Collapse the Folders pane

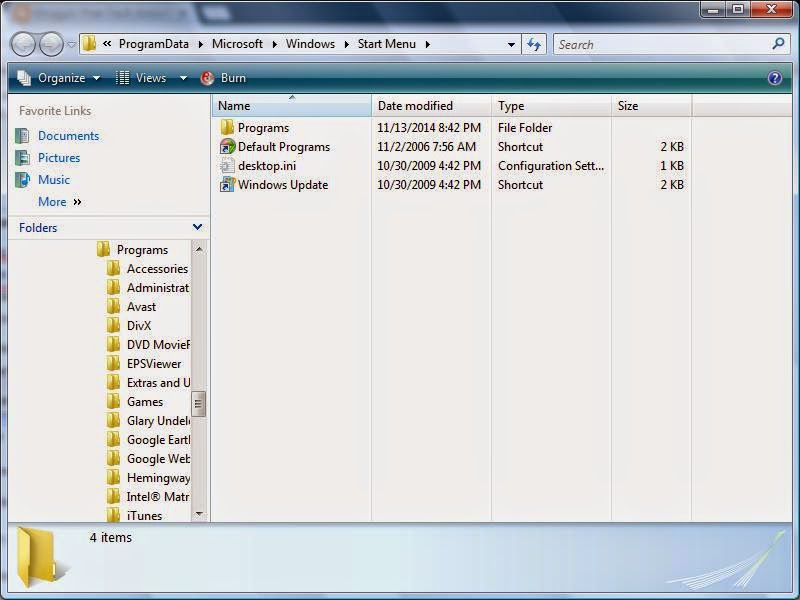(x=197, y=228)
